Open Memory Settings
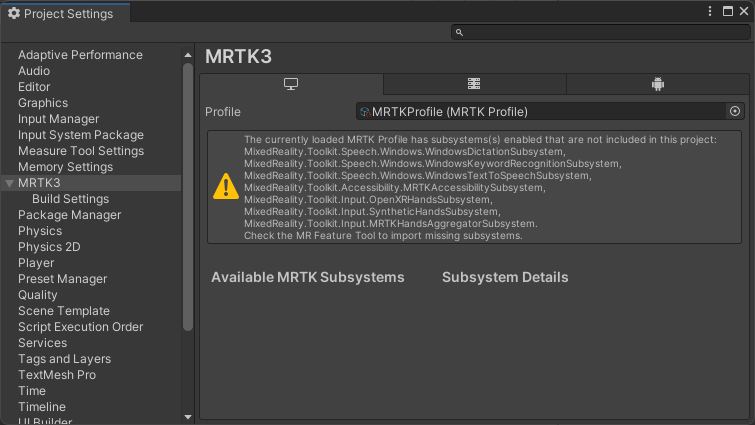This screenshot has height=425, width=755. [x=65, y=167]
